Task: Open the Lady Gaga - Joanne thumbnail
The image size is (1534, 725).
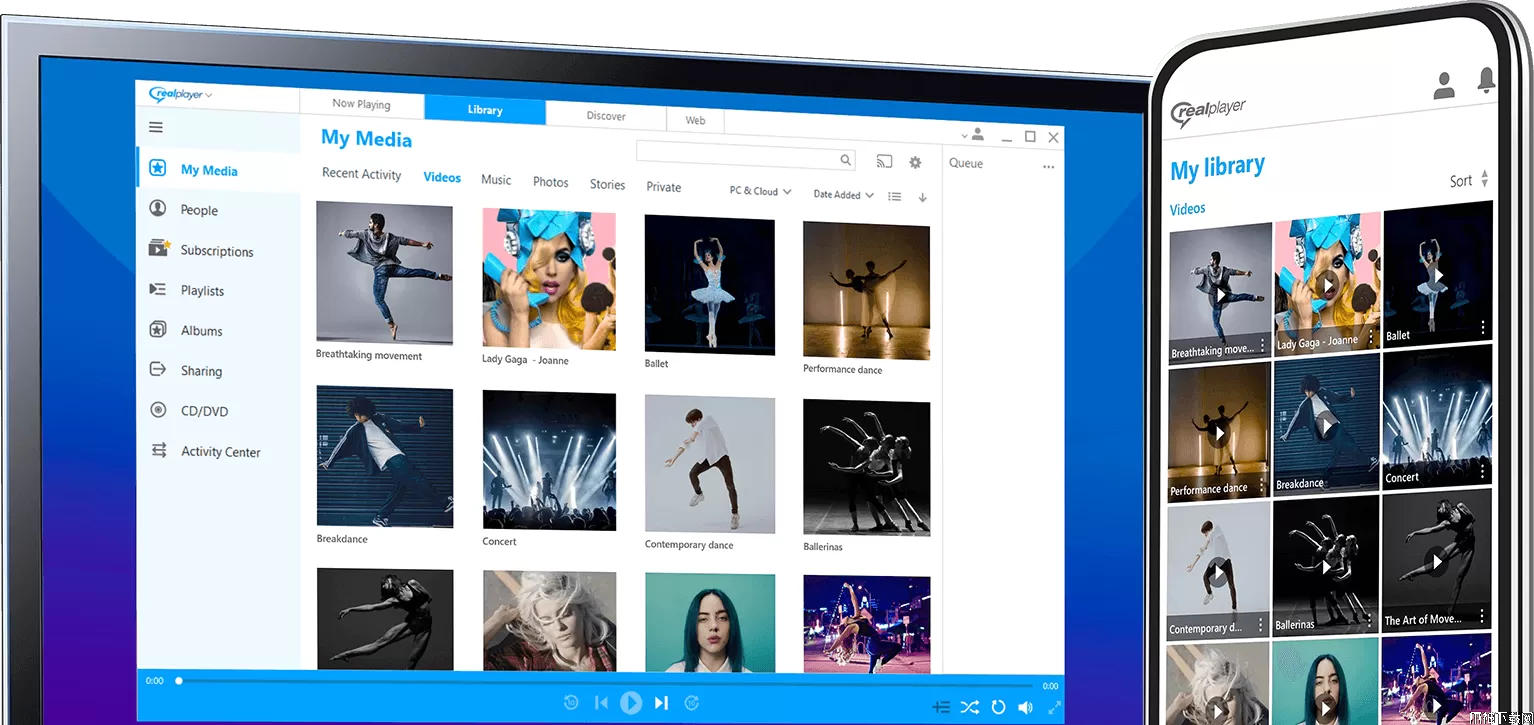Action: pyautogui.click(x=549, y=279)
